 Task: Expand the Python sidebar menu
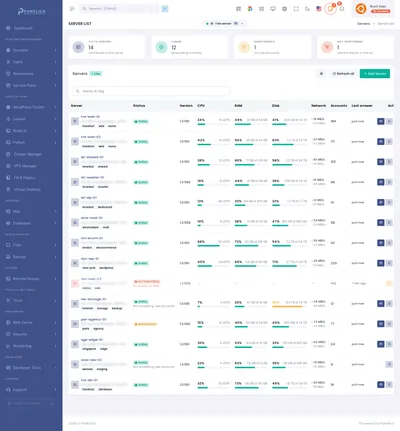31,142
